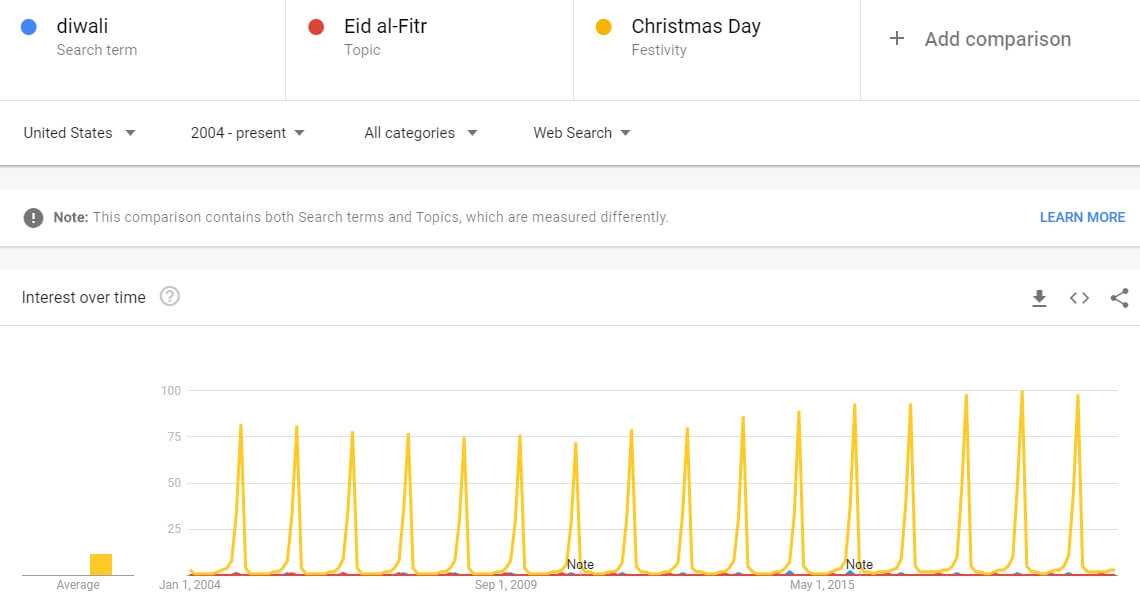Click the plus icon to add comparison
The height and width of the screenshot is (609, 1140).
pyautogui.click(x=897, y=39)
